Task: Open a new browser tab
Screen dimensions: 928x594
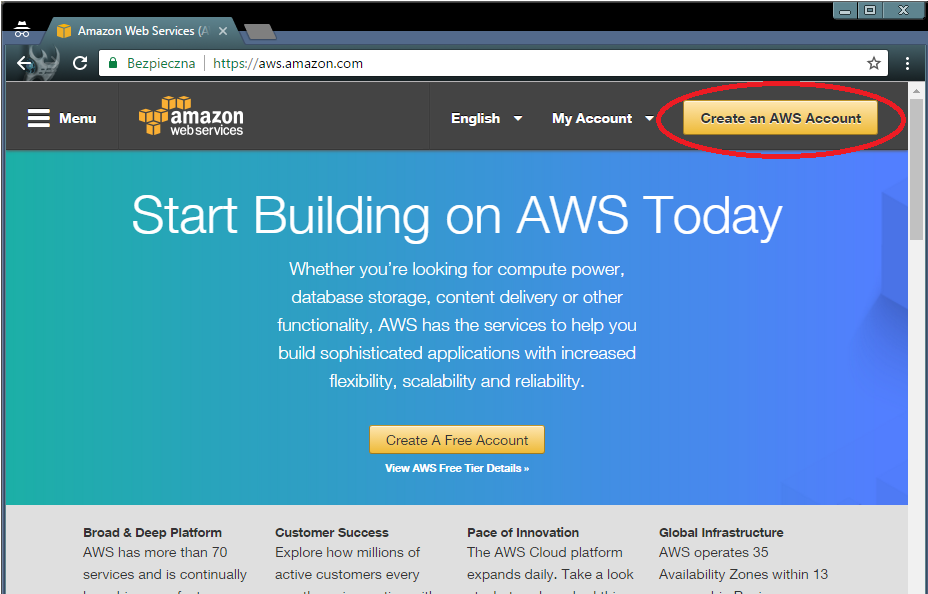Action: click(x=260, y=32)
